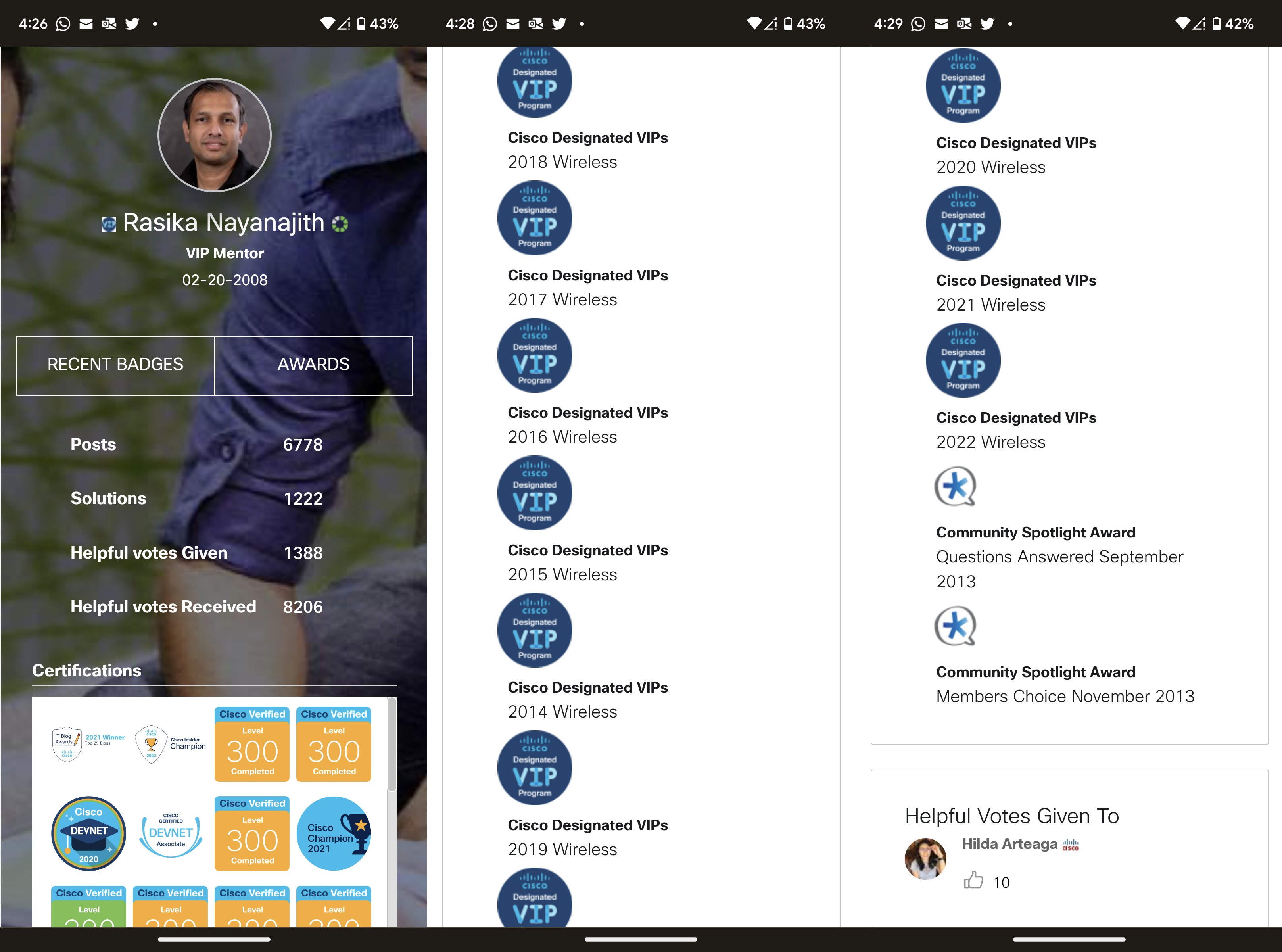Tap the Cisco Champion 2021 badge

point(334,833)
